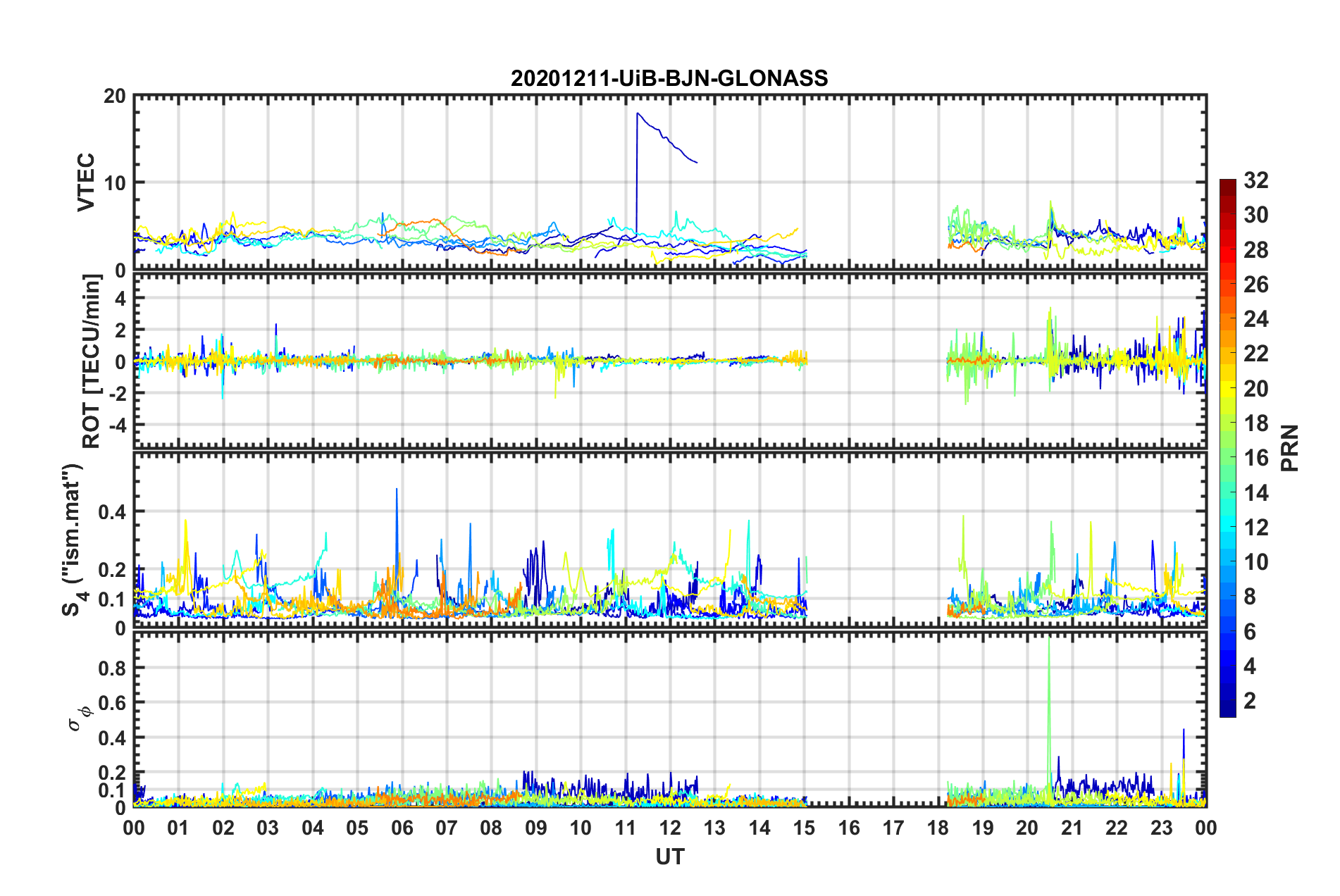The height and width of the screenshot is (896, 1340).
Task: Click colorbar tick label 4
Action: click(x=1250, y=666)
